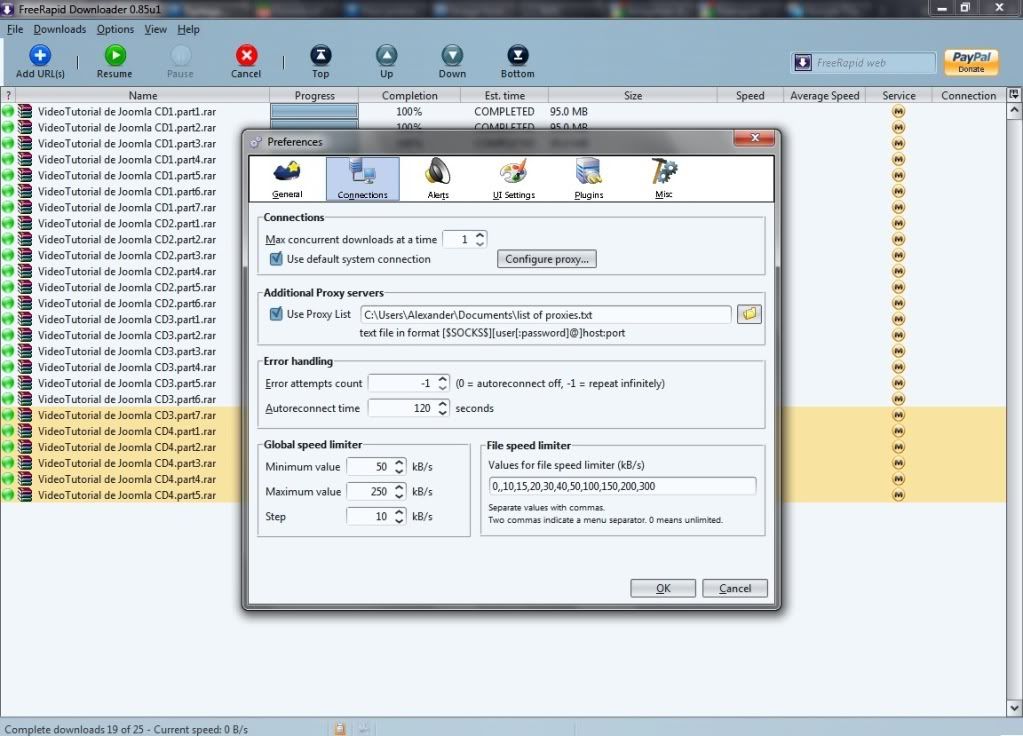Viewport: 1023px width, 736px height.
Task: Click clipboard icon in status bar
Action: coord(339,729)
